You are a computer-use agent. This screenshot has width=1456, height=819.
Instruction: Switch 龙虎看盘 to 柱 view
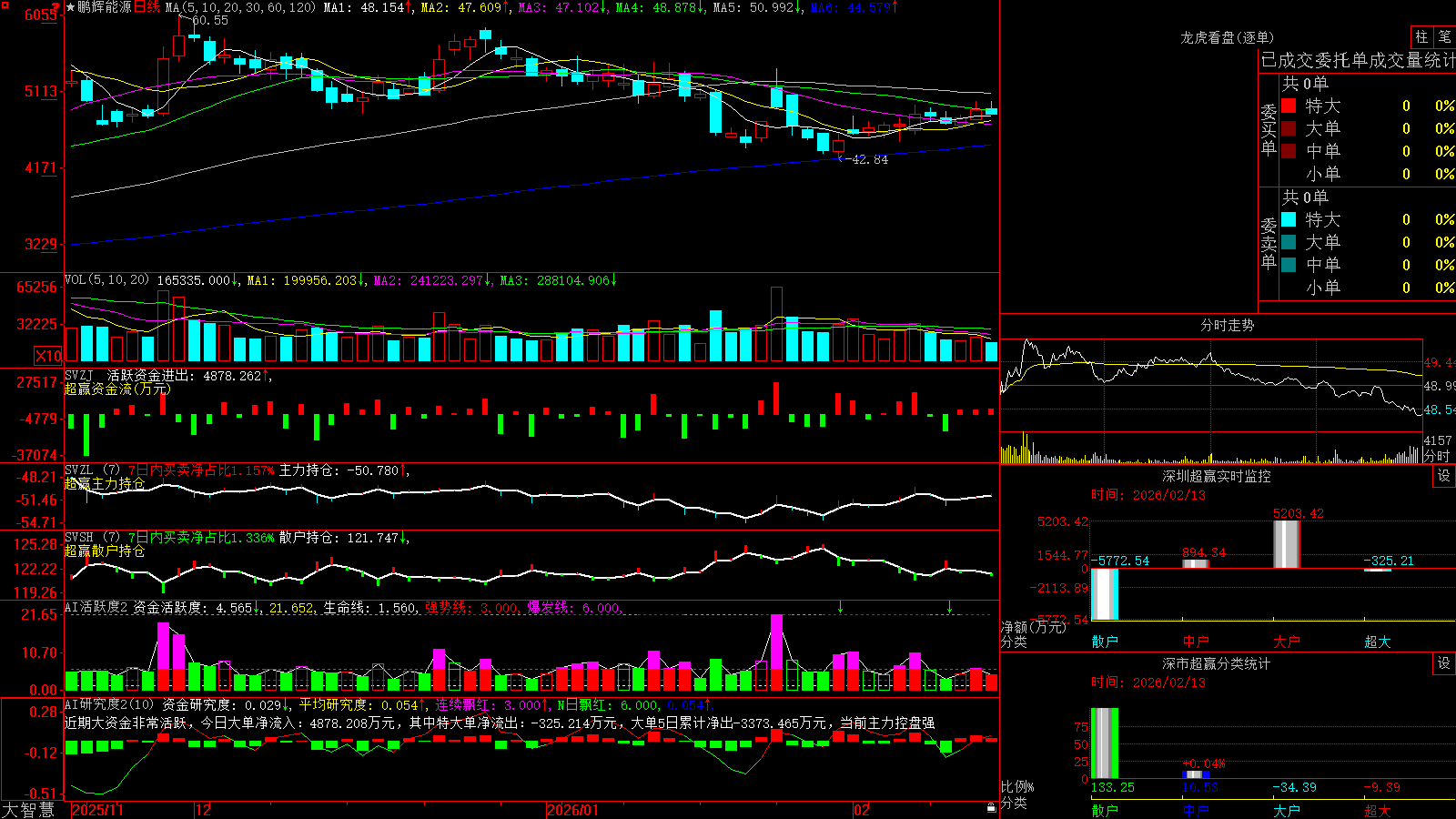1421,36
